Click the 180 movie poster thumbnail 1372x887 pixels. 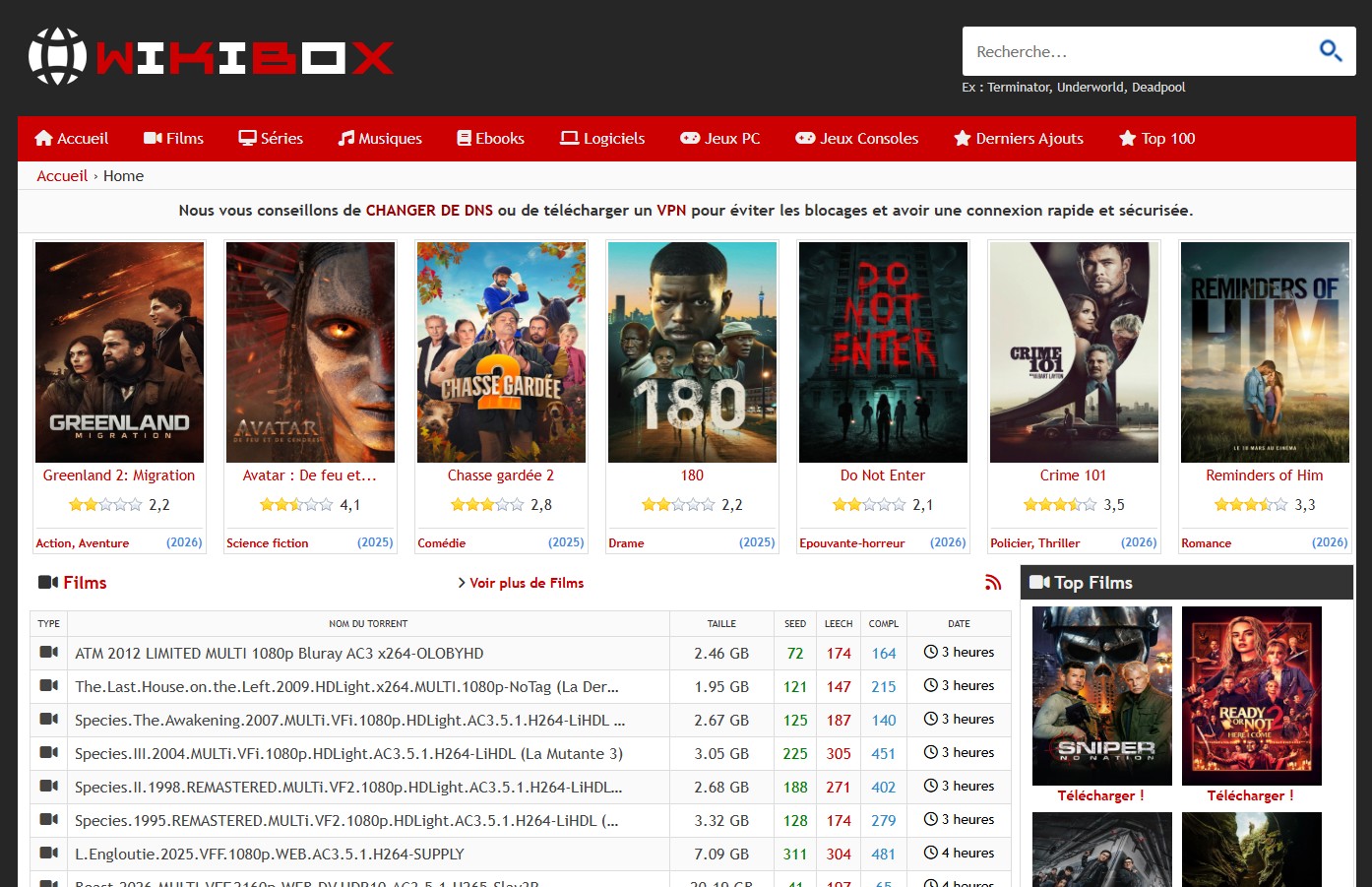692,352
